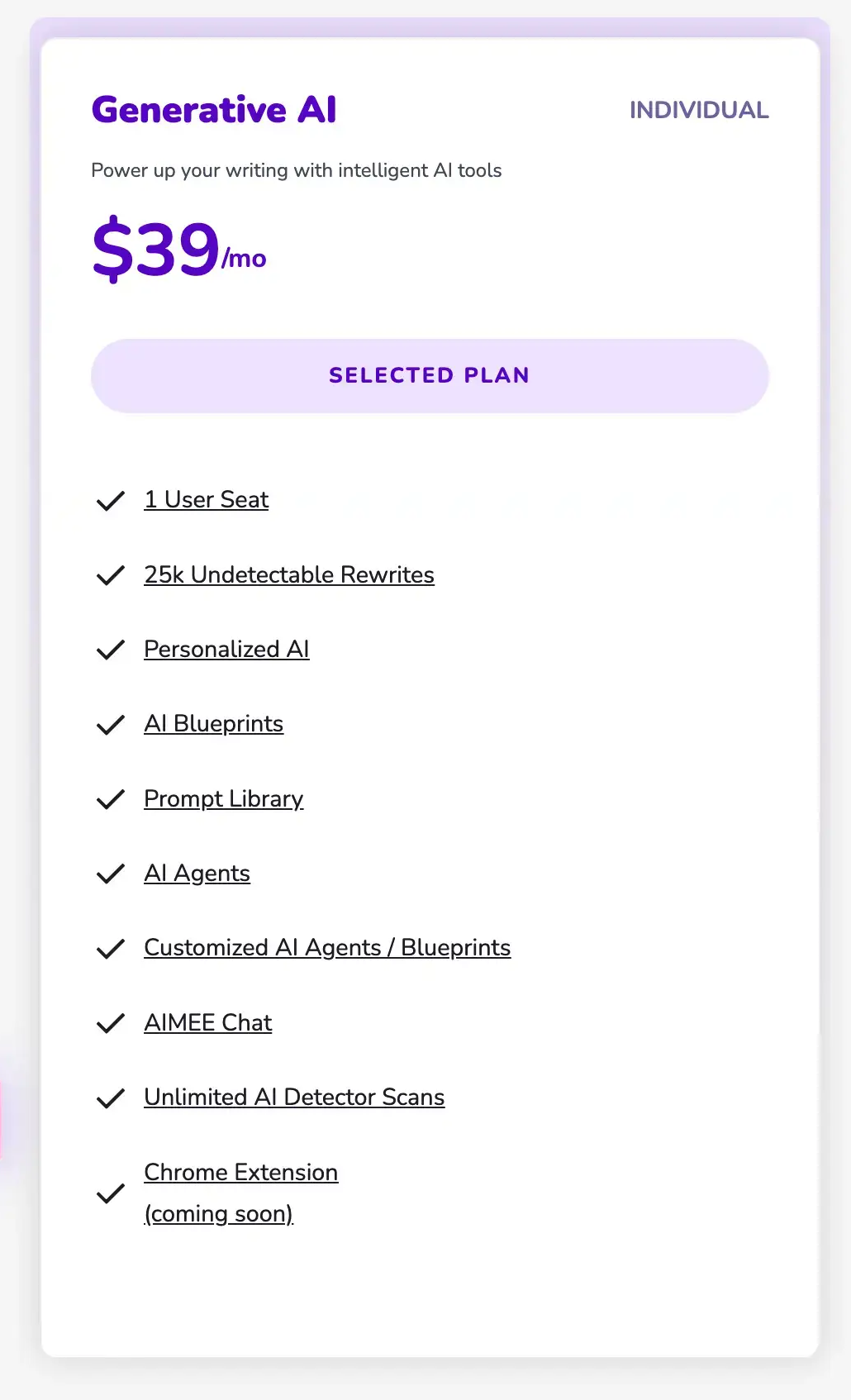Click the checkmark beside 25k Undetectable Rewrites
The image size is (851, 1400).
(x=111, y=575)
